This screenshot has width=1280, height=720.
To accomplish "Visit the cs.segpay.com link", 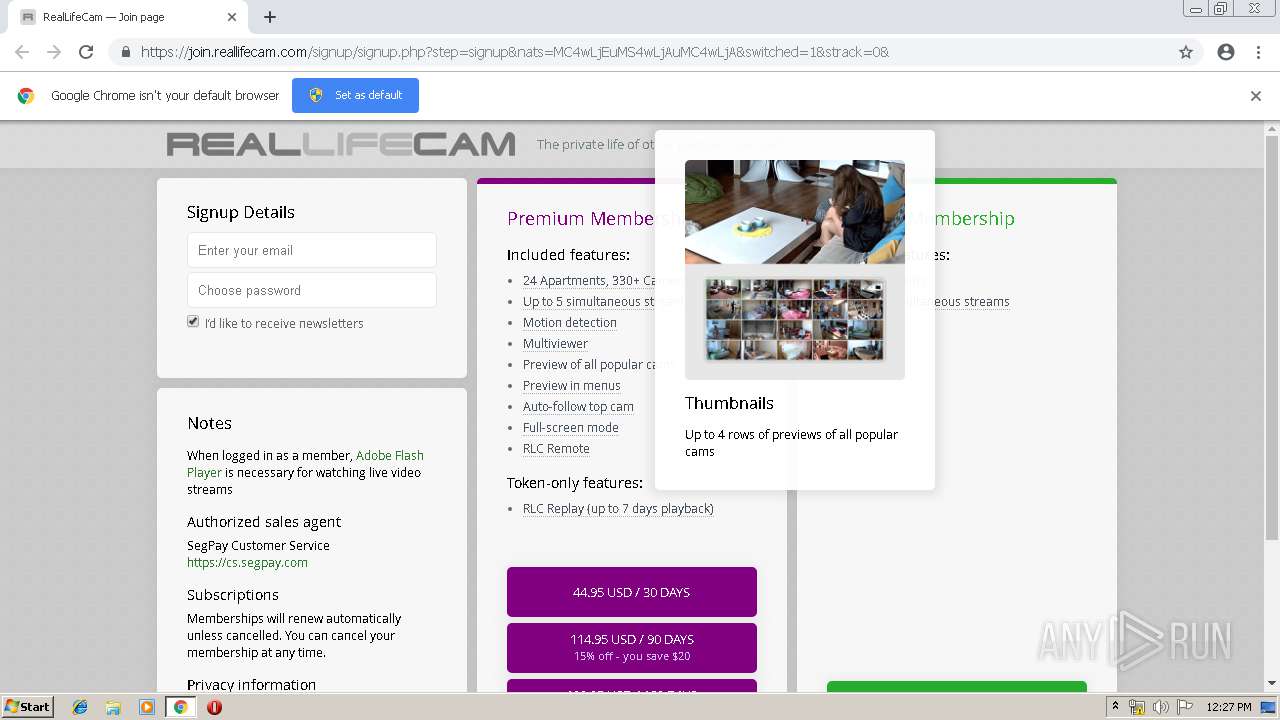I will [247, 562].
